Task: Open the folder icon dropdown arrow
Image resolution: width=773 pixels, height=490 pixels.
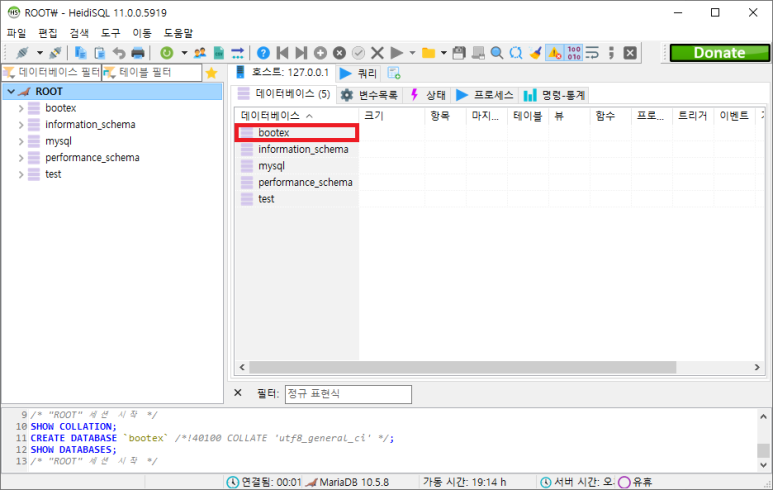Action: [x=444, y=53]
